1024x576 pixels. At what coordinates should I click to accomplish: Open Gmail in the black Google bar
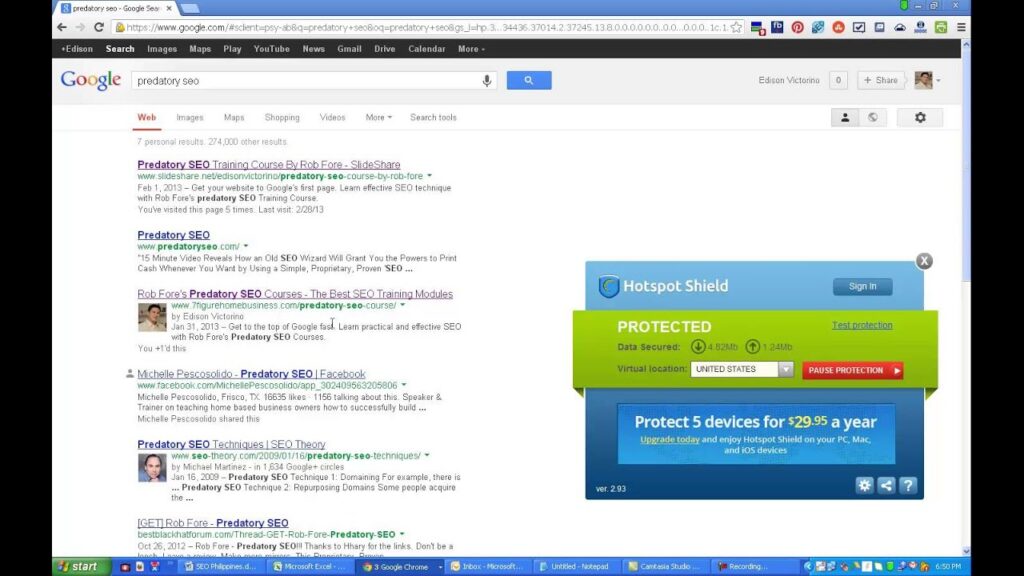(x=349, y=49)
